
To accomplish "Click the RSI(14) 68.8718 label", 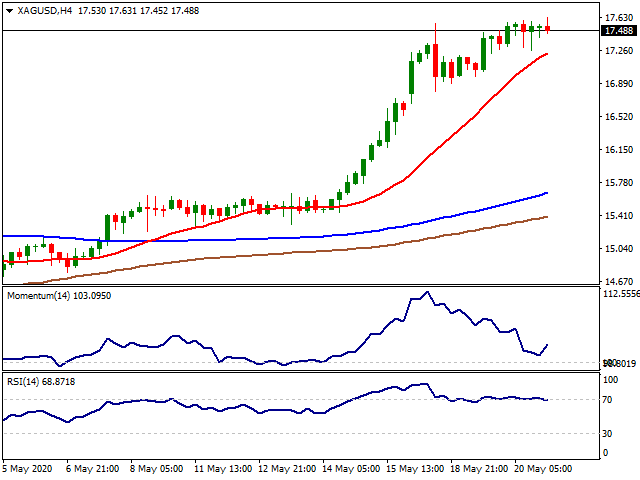I will (x=41, y=382).
